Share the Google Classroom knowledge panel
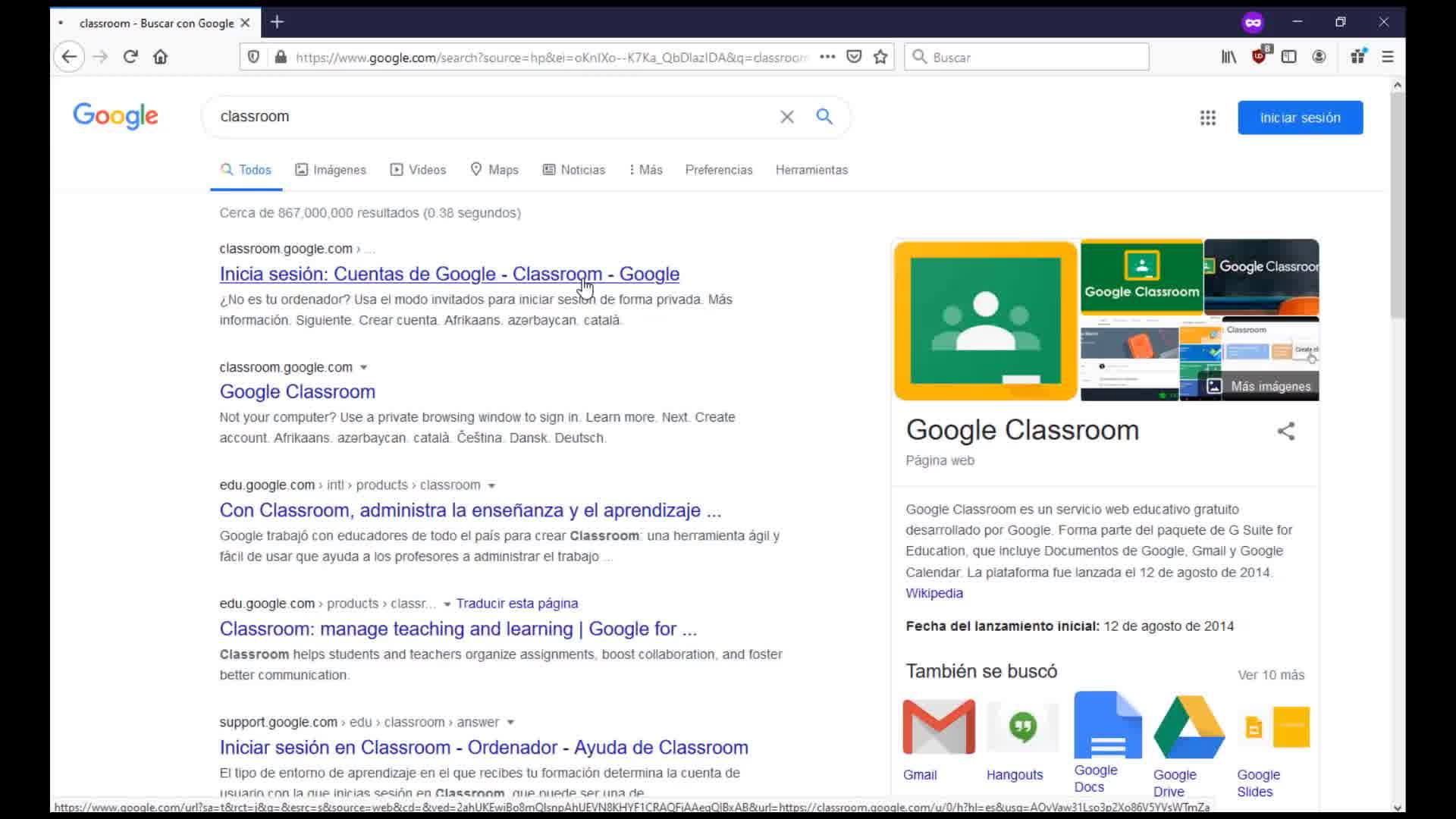This screenshot has width=1456, height=819. pyautogui.click(x=1286, y=431)
